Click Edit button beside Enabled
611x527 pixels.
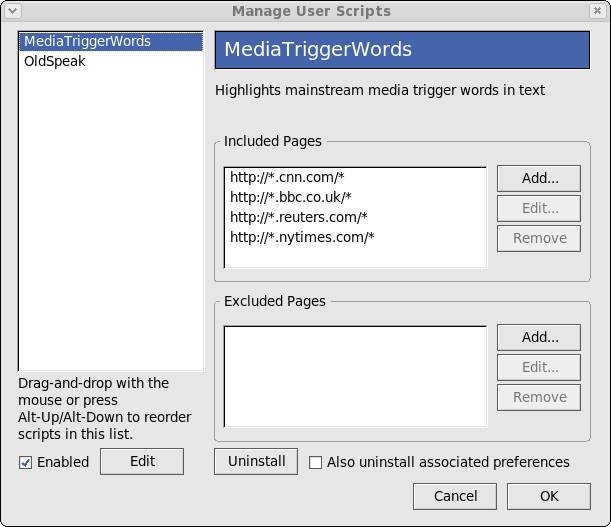[142, 462]
